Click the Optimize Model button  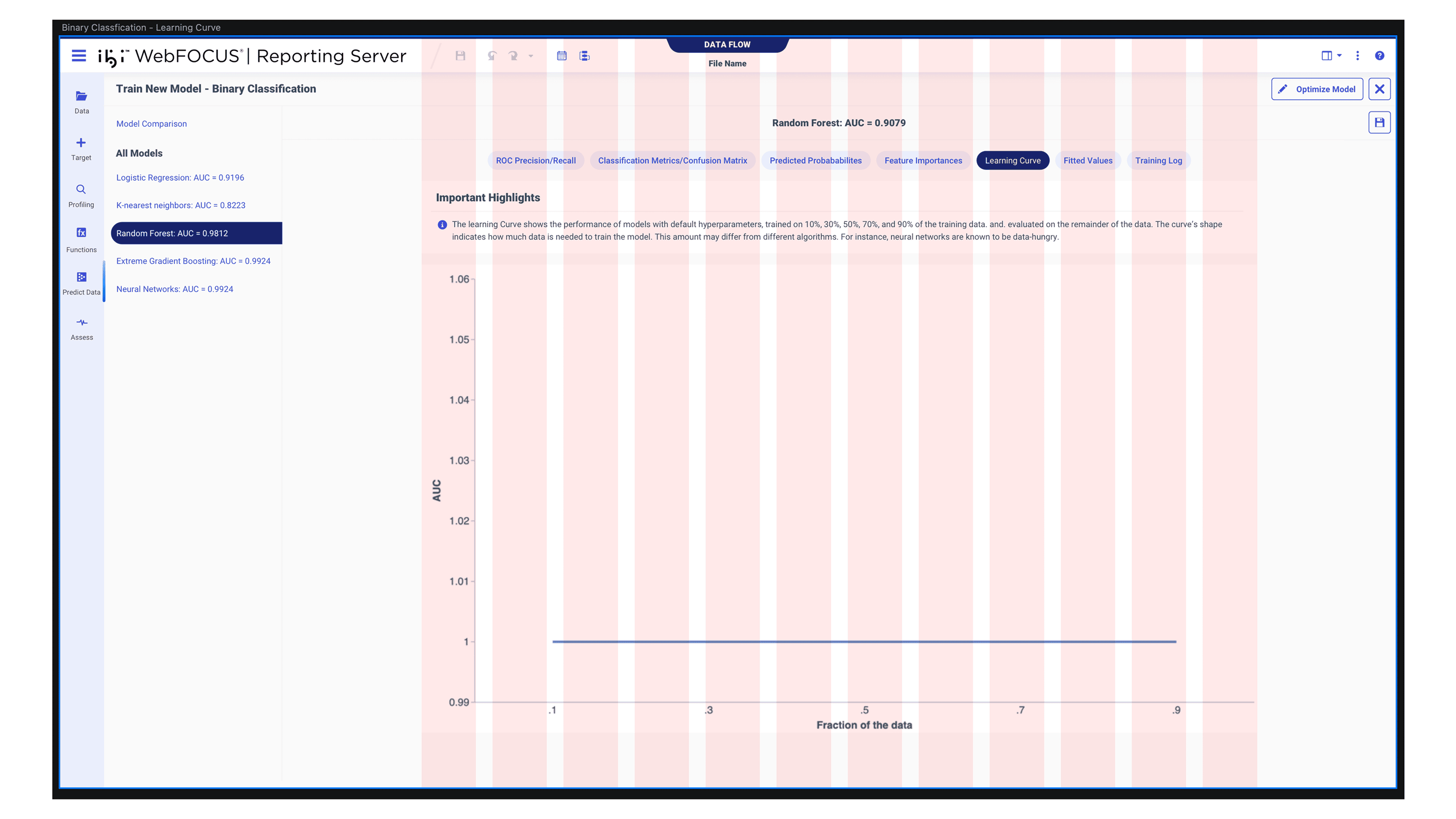pyautogui.click(x=1317, y=89)
